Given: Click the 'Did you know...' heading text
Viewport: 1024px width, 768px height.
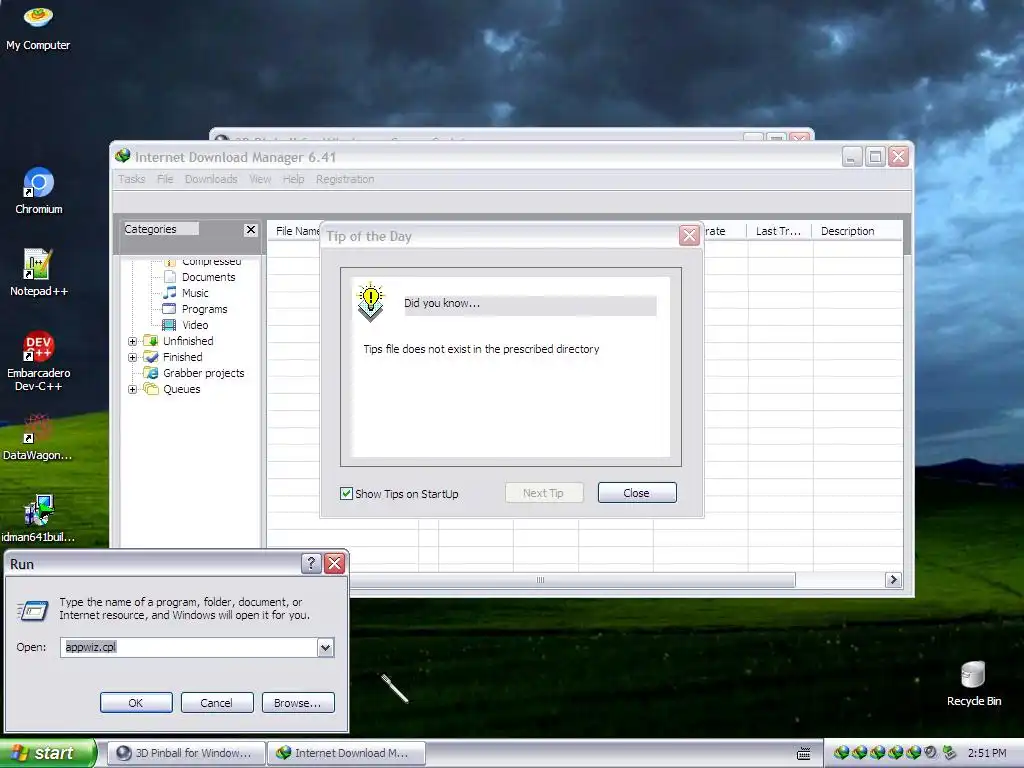Looking at the screenshot, I should click(441, 303).
